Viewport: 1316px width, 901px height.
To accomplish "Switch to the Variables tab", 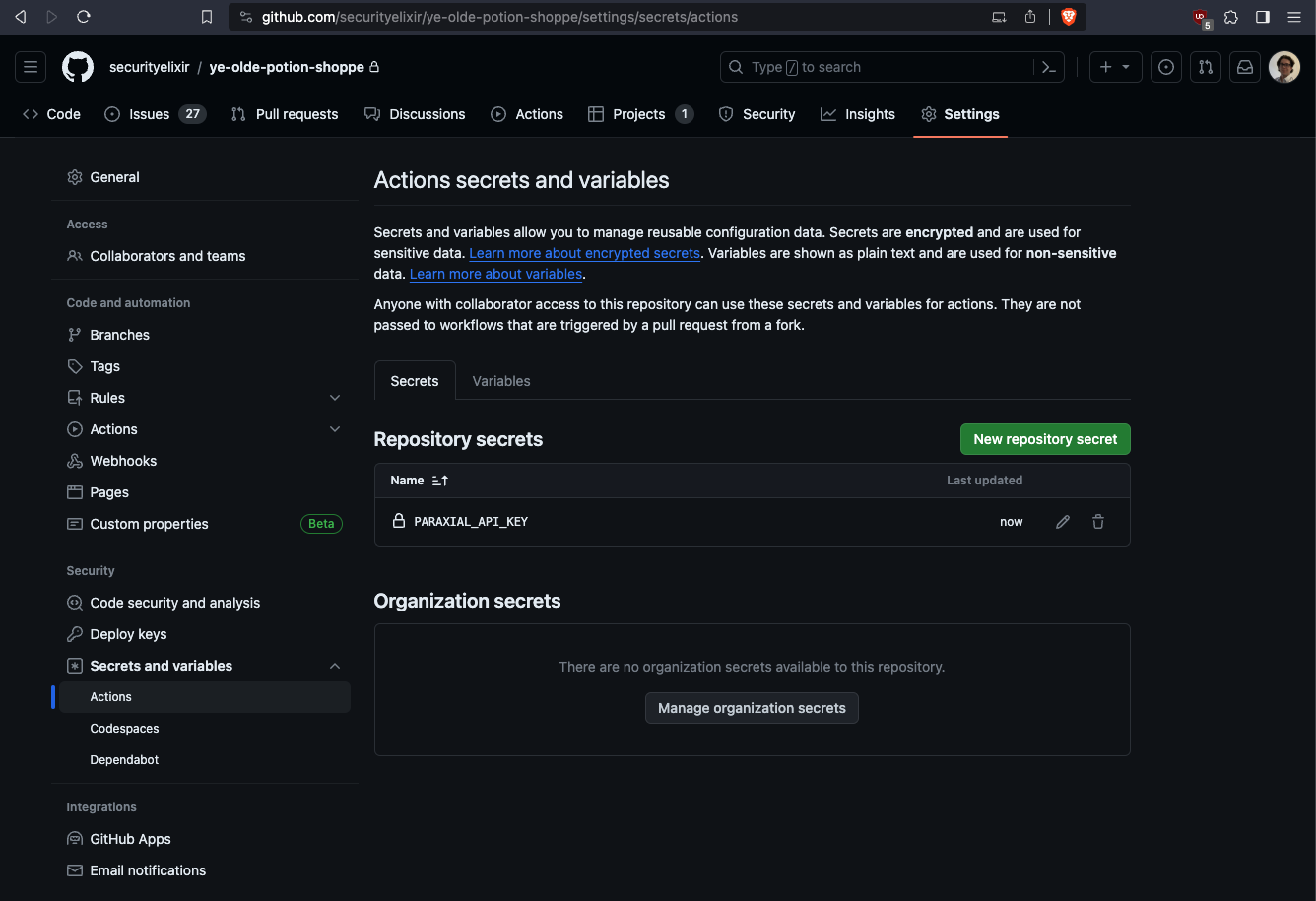I will (x=500, y=380).
